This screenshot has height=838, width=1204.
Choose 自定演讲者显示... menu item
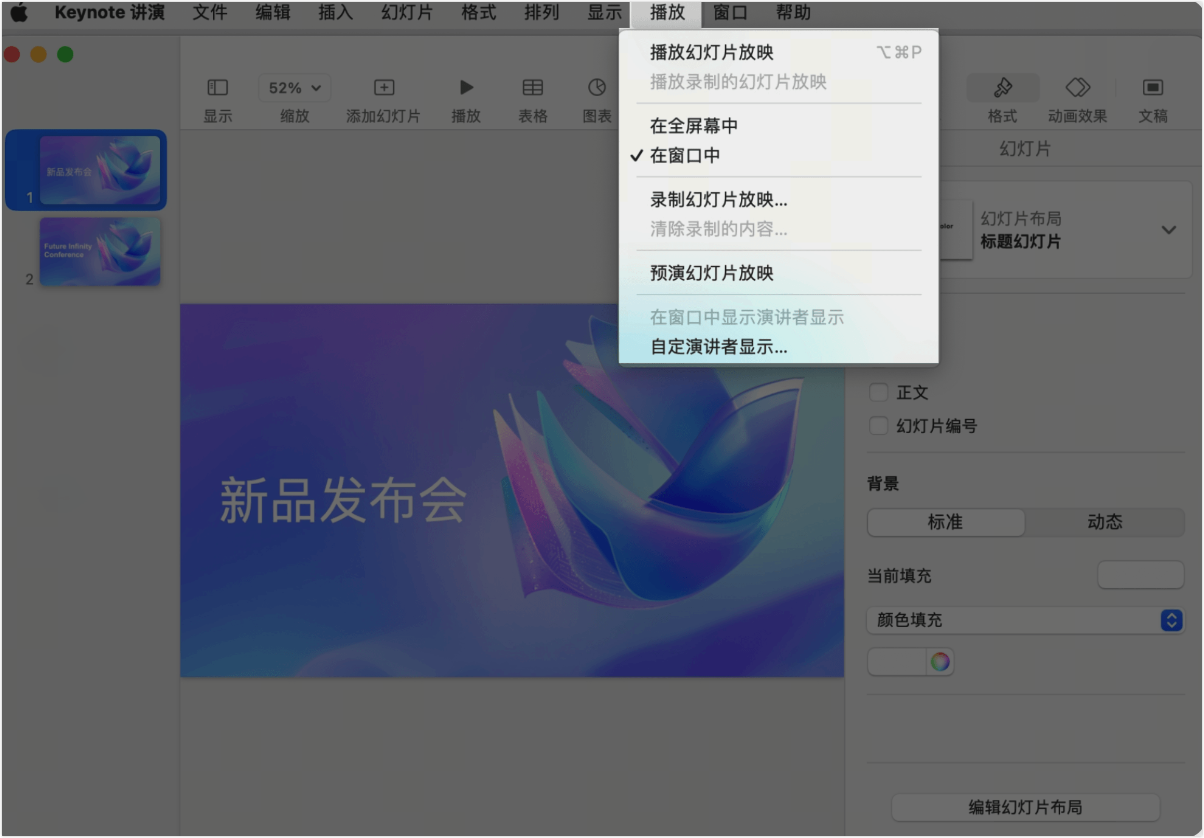coord(779,347)
